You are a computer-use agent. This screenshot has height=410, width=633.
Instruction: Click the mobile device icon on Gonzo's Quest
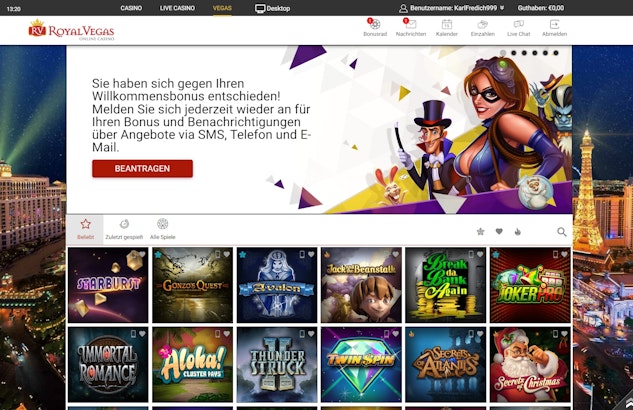coord(218,254)
